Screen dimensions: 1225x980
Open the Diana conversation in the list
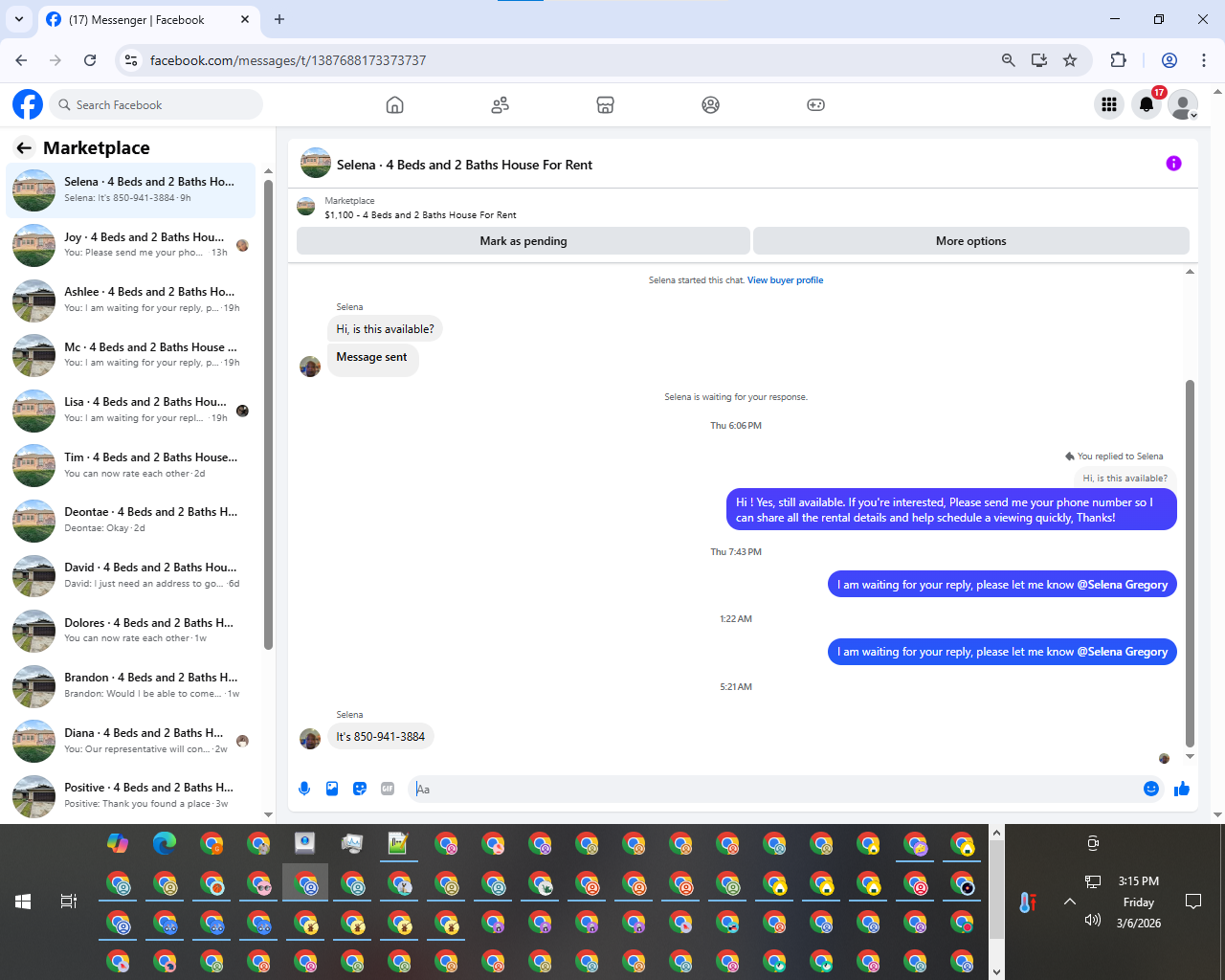131,741
